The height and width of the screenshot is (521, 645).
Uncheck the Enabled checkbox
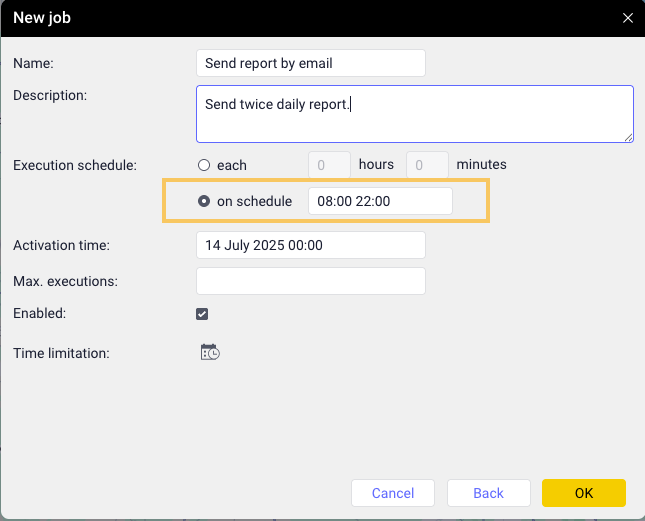[202, 314]
